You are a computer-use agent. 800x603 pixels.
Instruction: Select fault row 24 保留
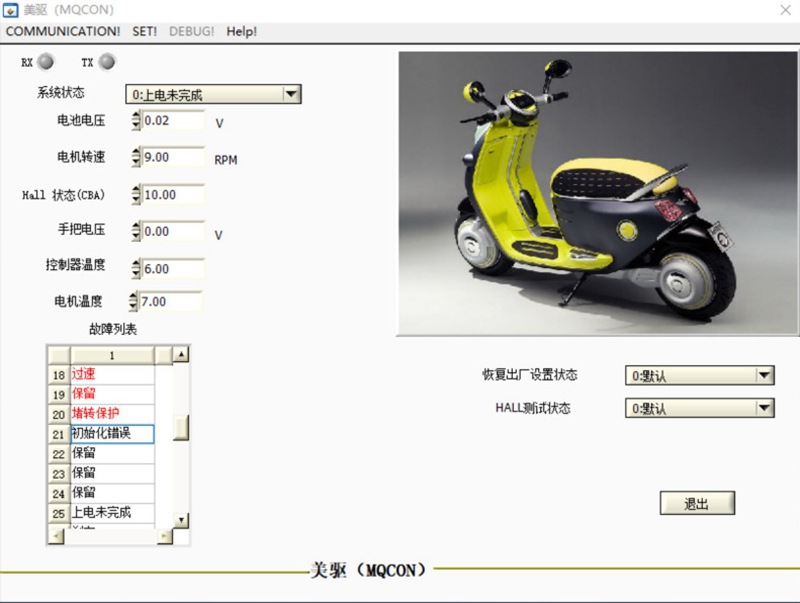point(112,493)
